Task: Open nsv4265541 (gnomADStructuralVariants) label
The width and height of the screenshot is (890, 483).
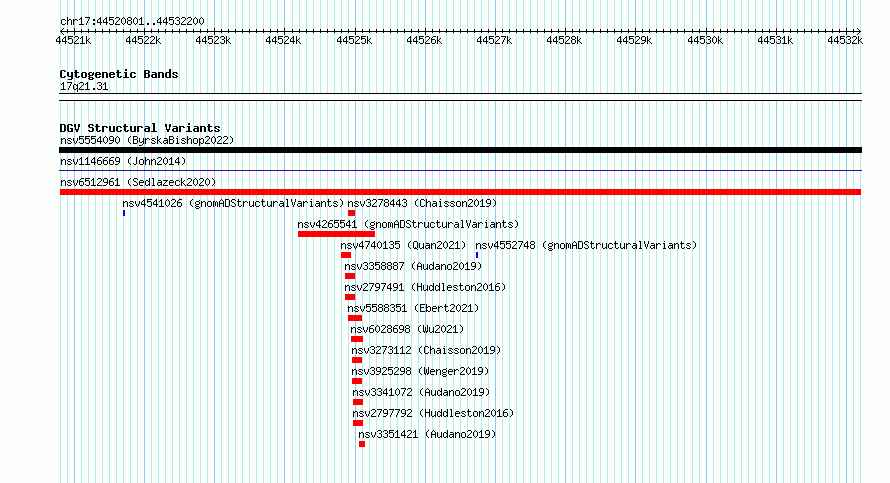Action: pyautogui.click(x=408, y=224)
